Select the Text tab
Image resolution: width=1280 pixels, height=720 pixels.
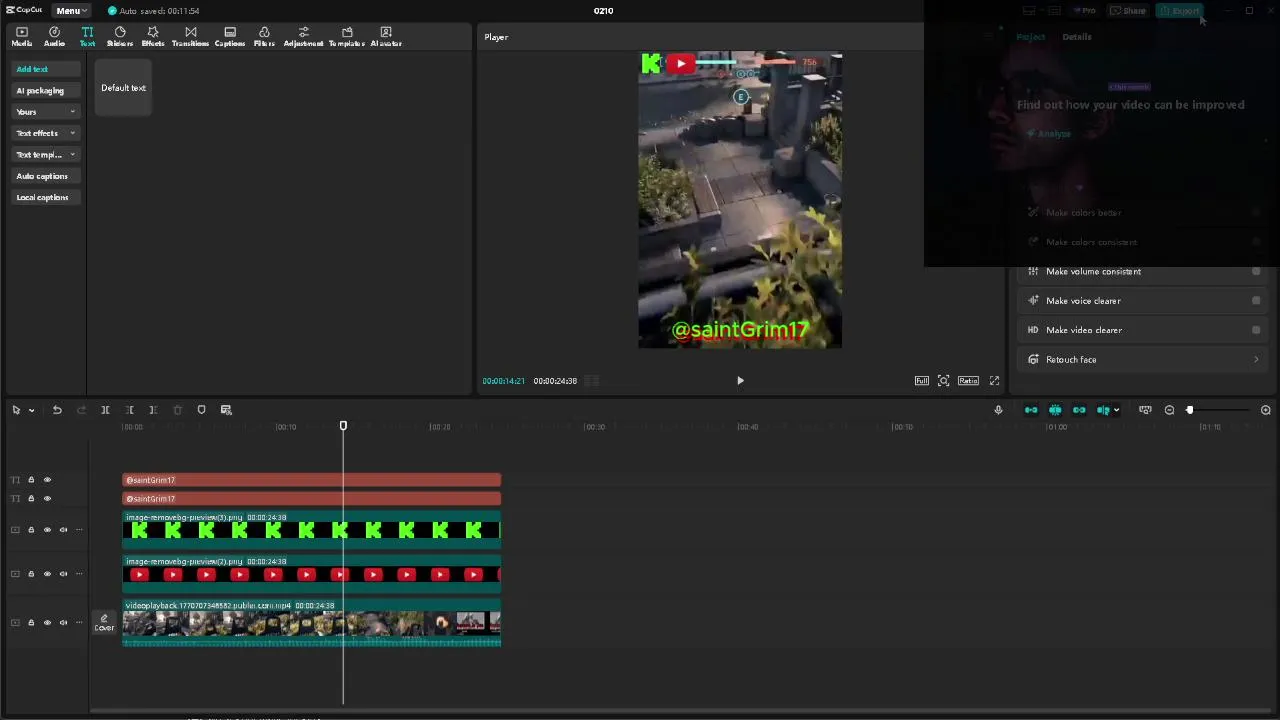click(x=87, y=37)
